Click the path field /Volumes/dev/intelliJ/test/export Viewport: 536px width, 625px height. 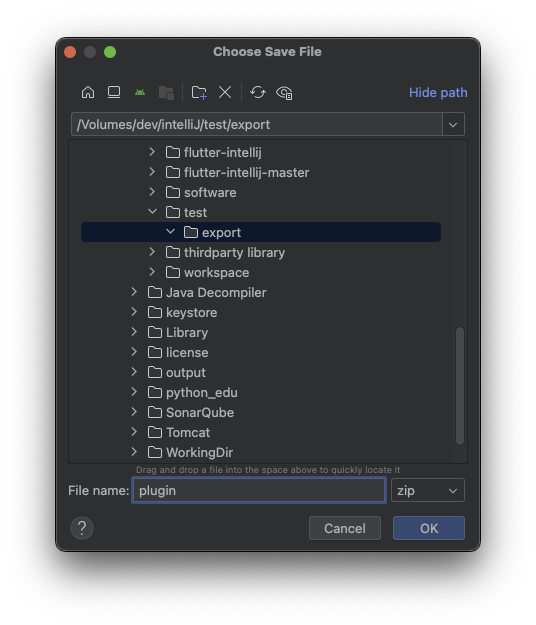click(x=256, y=124)
